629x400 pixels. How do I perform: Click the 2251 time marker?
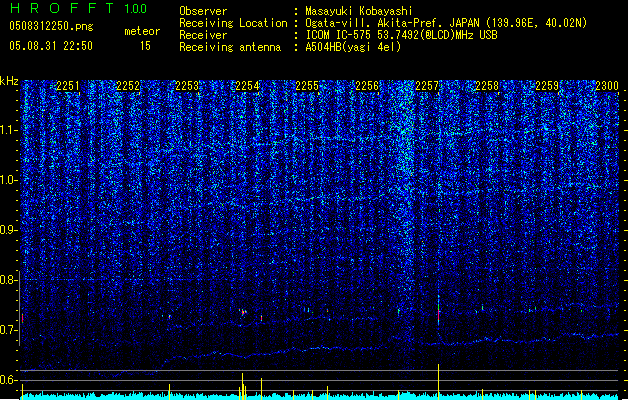[x=68, y=86]
